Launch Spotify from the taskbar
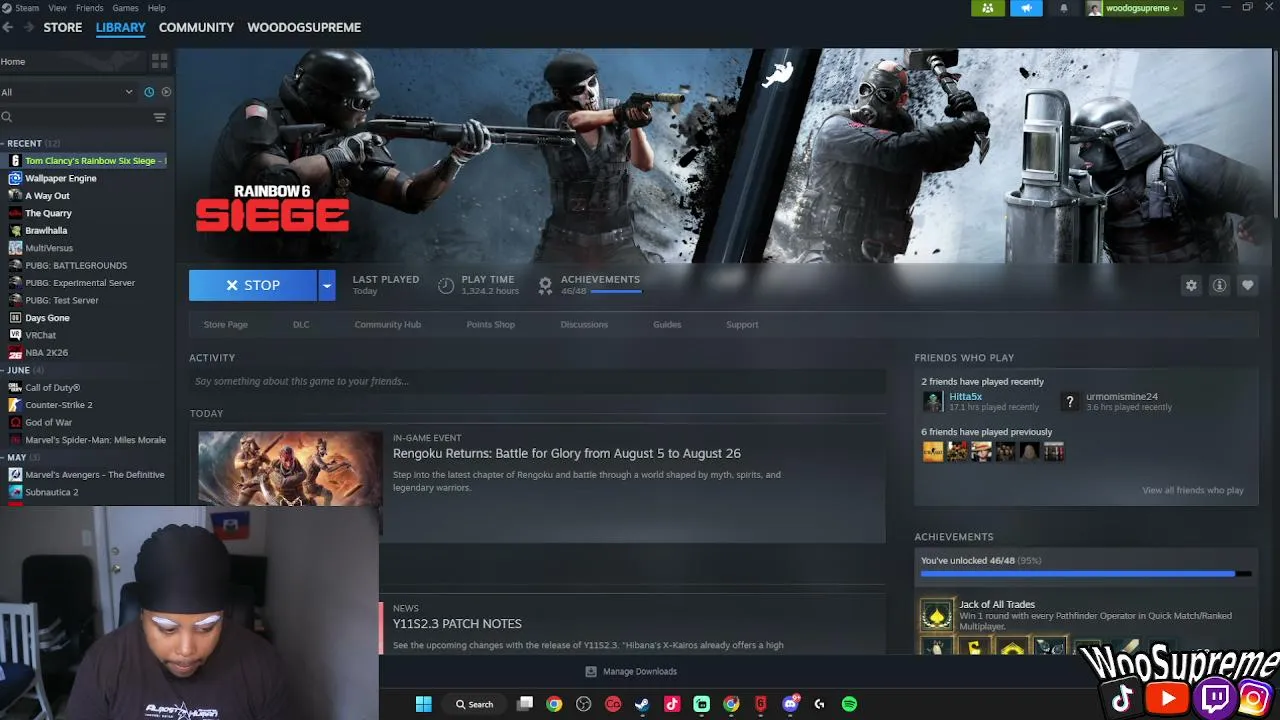Viewport: 1280px width, 720px height. click(849, 704)
